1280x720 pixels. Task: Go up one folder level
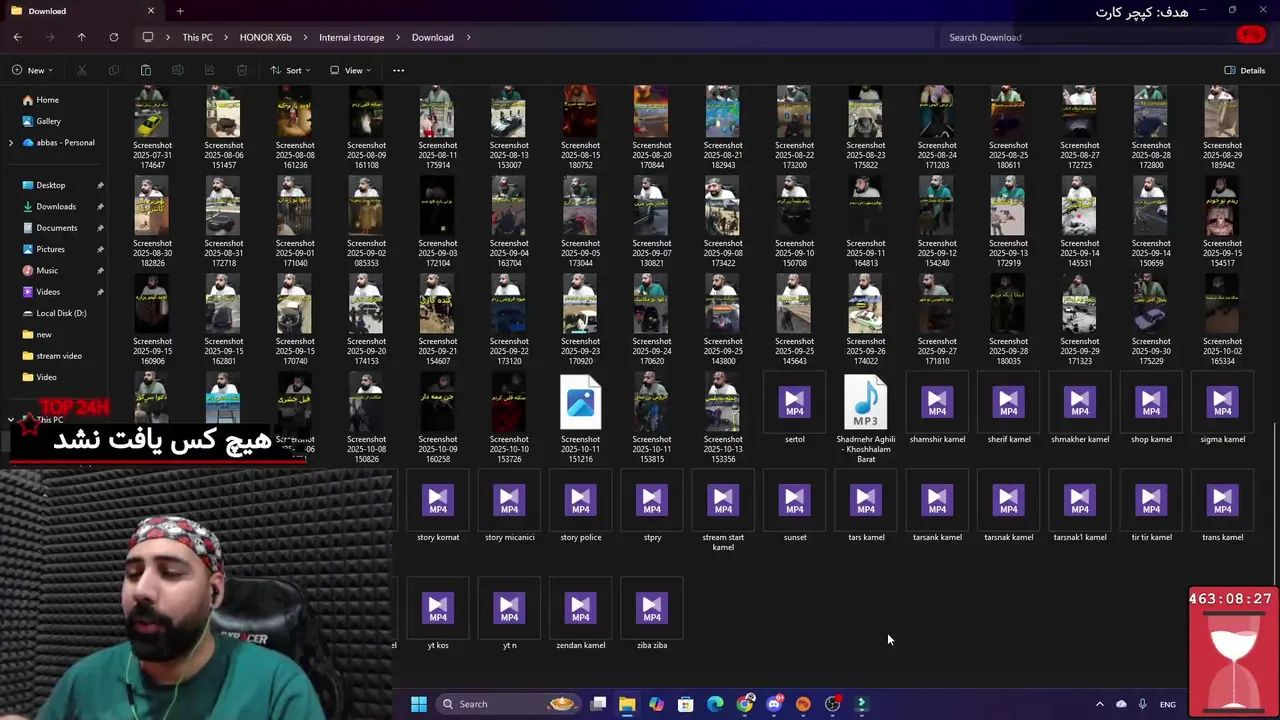[x=82, y=37]
